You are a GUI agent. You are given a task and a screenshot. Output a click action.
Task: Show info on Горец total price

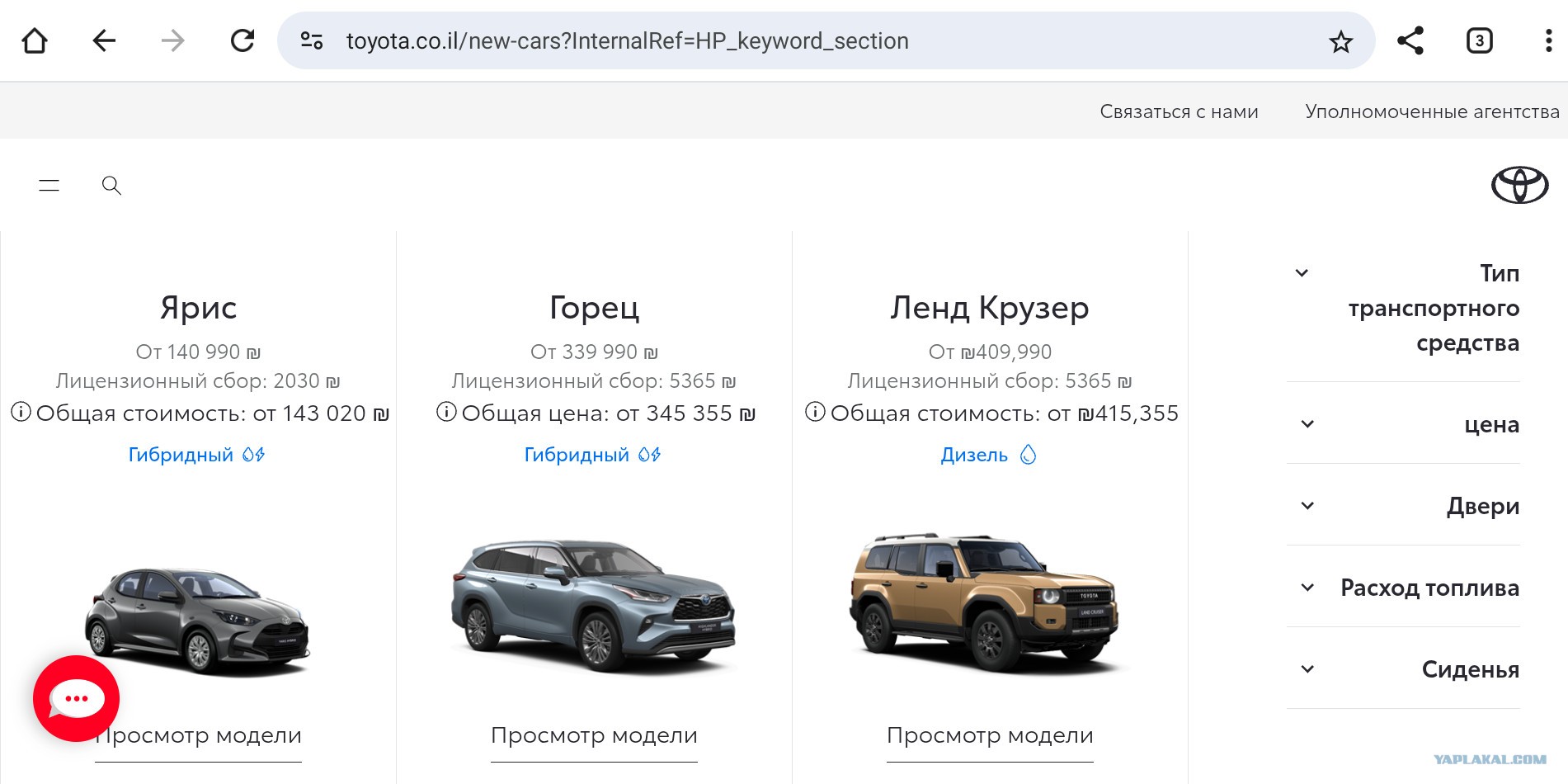[x=446, y=412]
